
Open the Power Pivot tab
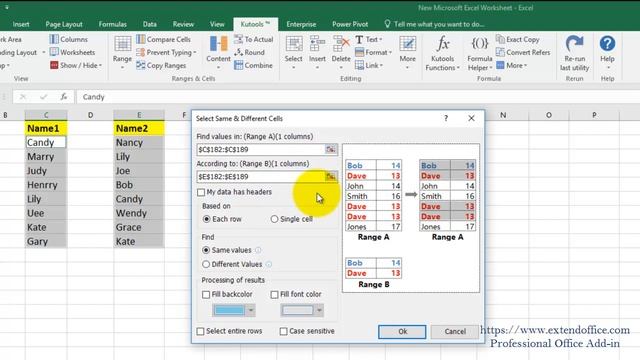[x=350, y=24]
